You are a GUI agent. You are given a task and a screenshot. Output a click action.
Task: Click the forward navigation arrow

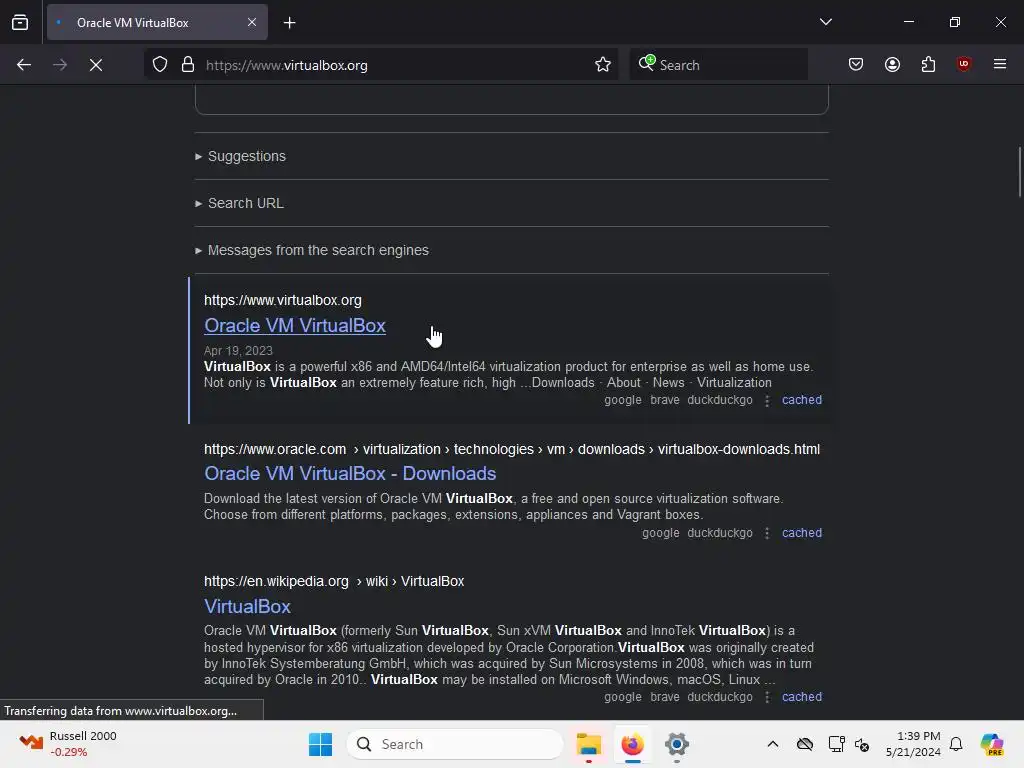pyautogui.click(x=60, y=65)
